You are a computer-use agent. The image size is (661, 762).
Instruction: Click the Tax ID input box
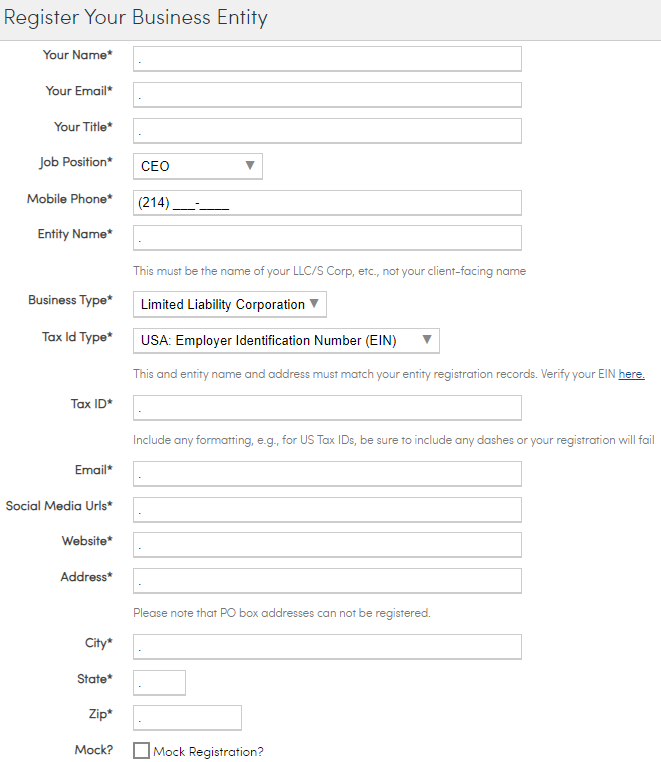pos(327,408)
